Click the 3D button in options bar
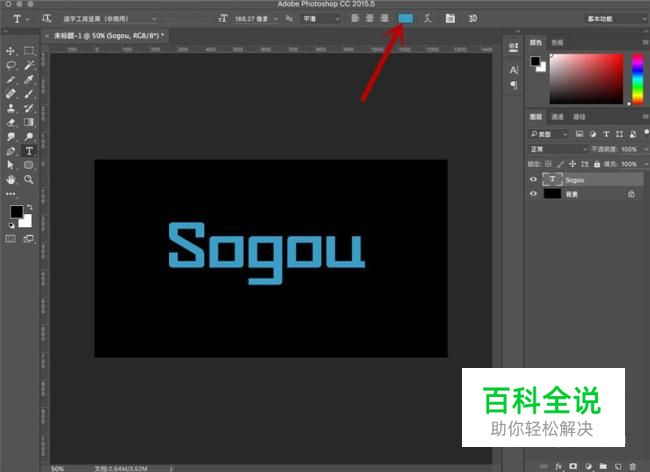The image size is (650, 472). 472,18
